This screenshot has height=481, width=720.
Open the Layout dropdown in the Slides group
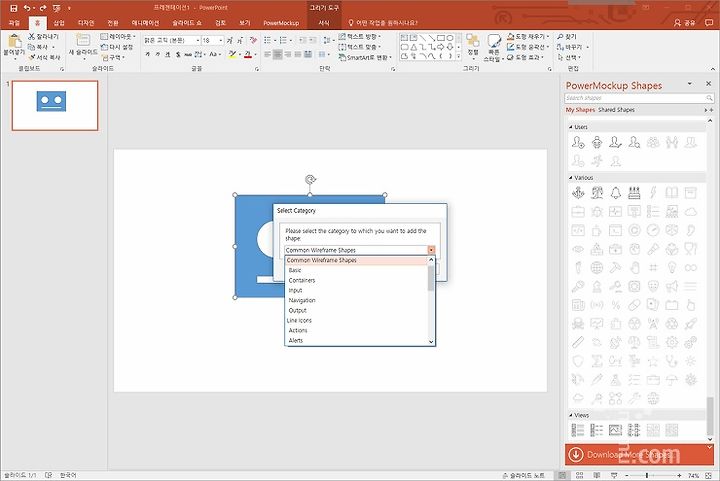pos(118,36)
